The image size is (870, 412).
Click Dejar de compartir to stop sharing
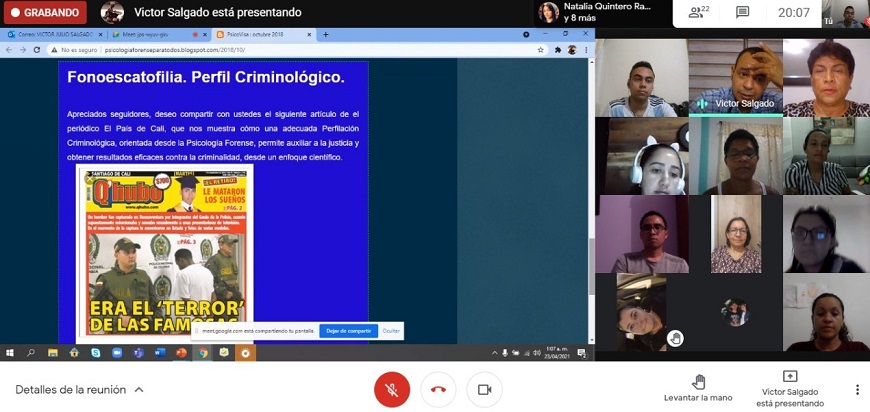click(348, 331)
